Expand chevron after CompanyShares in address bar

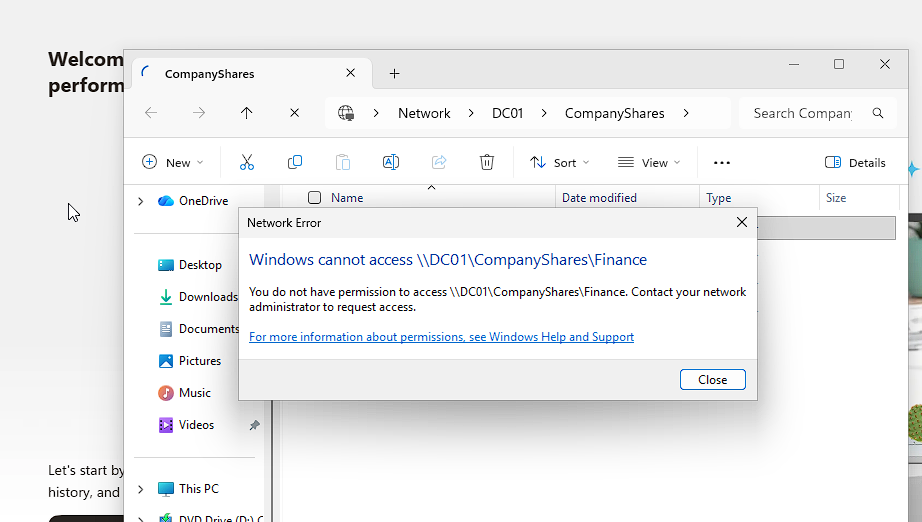pyautogui.click(x=686, y=113)
